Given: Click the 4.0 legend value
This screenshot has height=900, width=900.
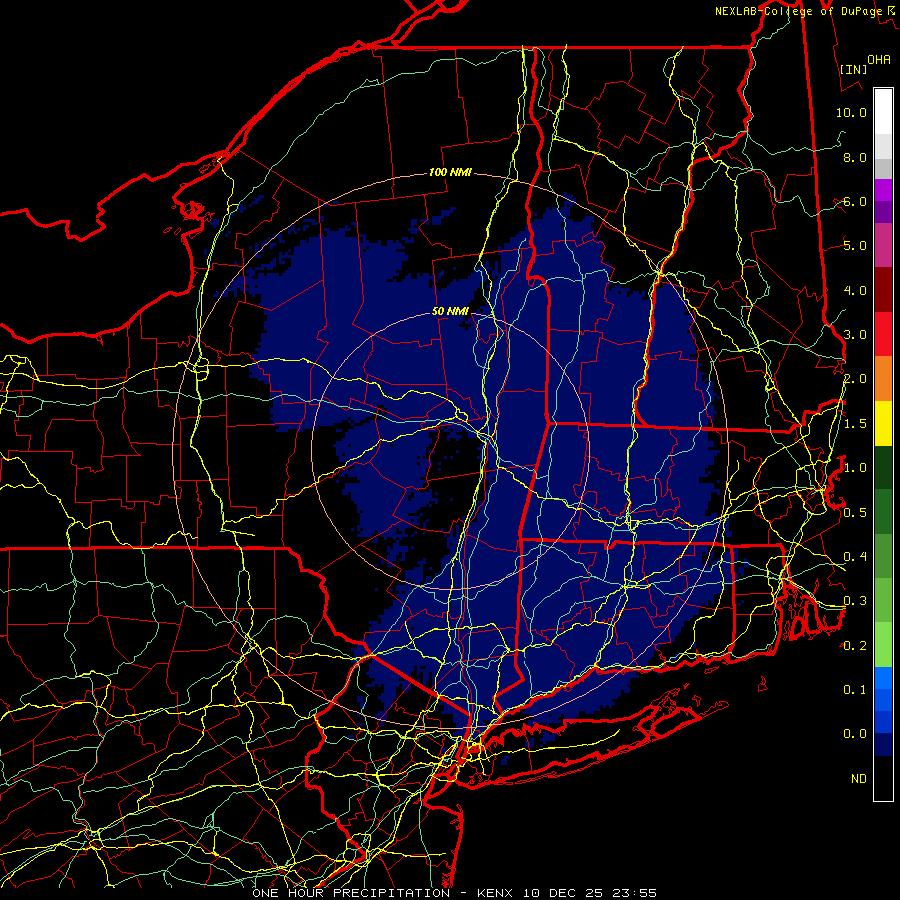Looking at the screenshot, I should coord(855,290).
